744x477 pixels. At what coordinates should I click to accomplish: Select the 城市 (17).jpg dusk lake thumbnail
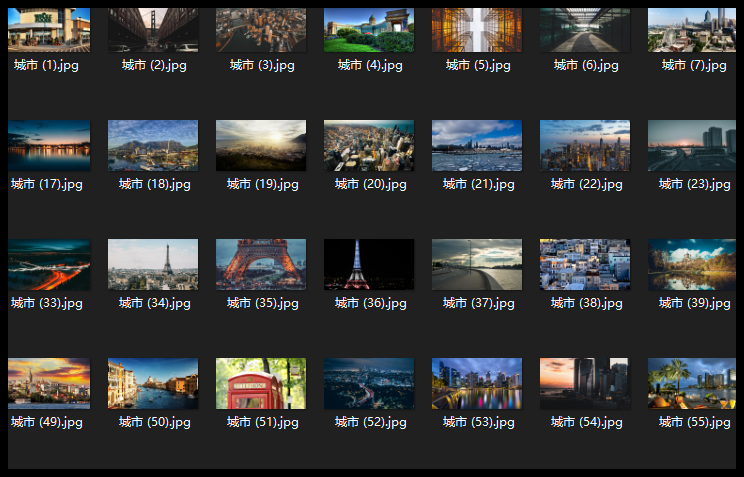(49, 145)
